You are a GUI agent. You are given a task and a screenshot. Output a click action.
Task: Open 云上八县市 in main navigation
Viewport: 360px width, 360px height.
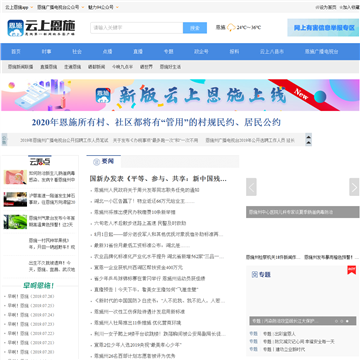click(272, 52)
